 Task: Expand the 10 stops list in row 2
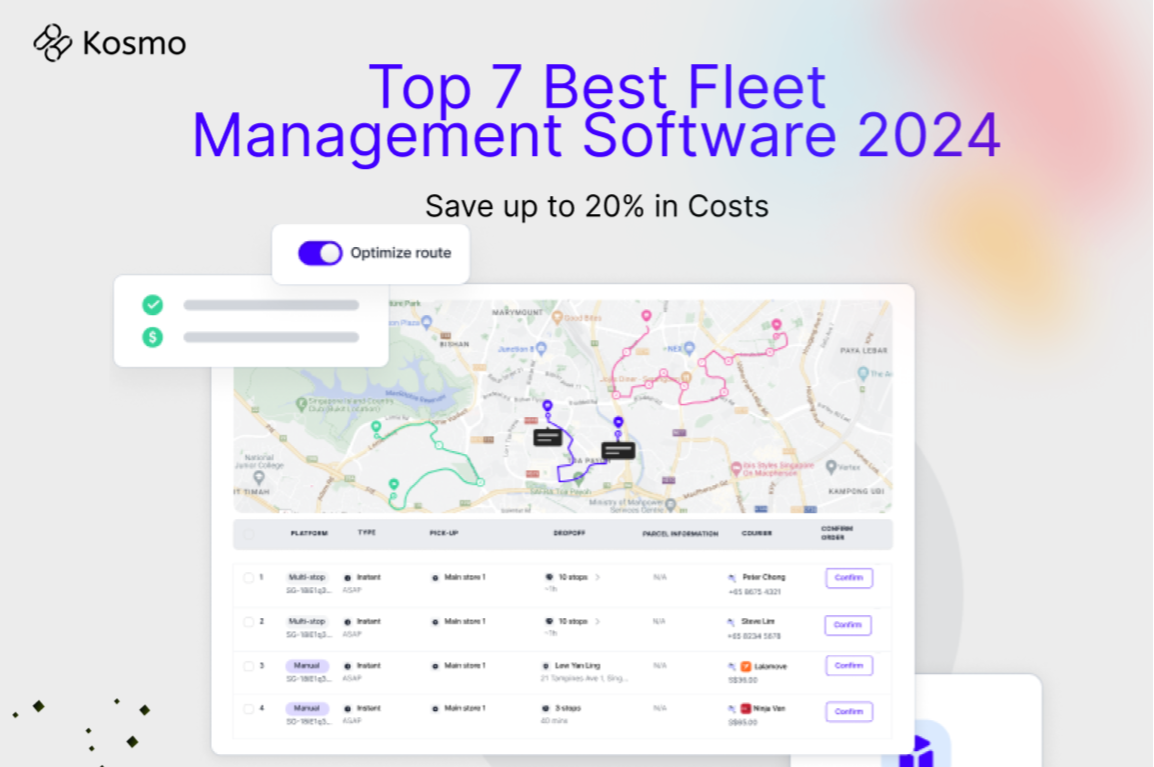599,621
